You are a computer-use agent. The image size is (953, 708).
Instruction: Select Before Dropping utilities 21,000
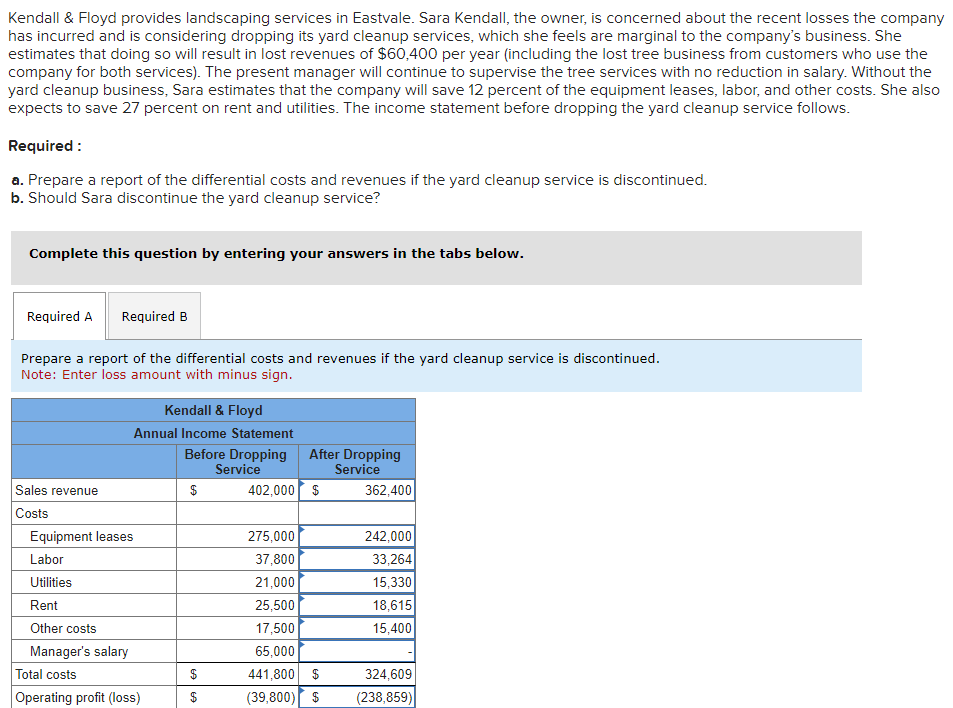pyautogui.click(x=238, y=583)
